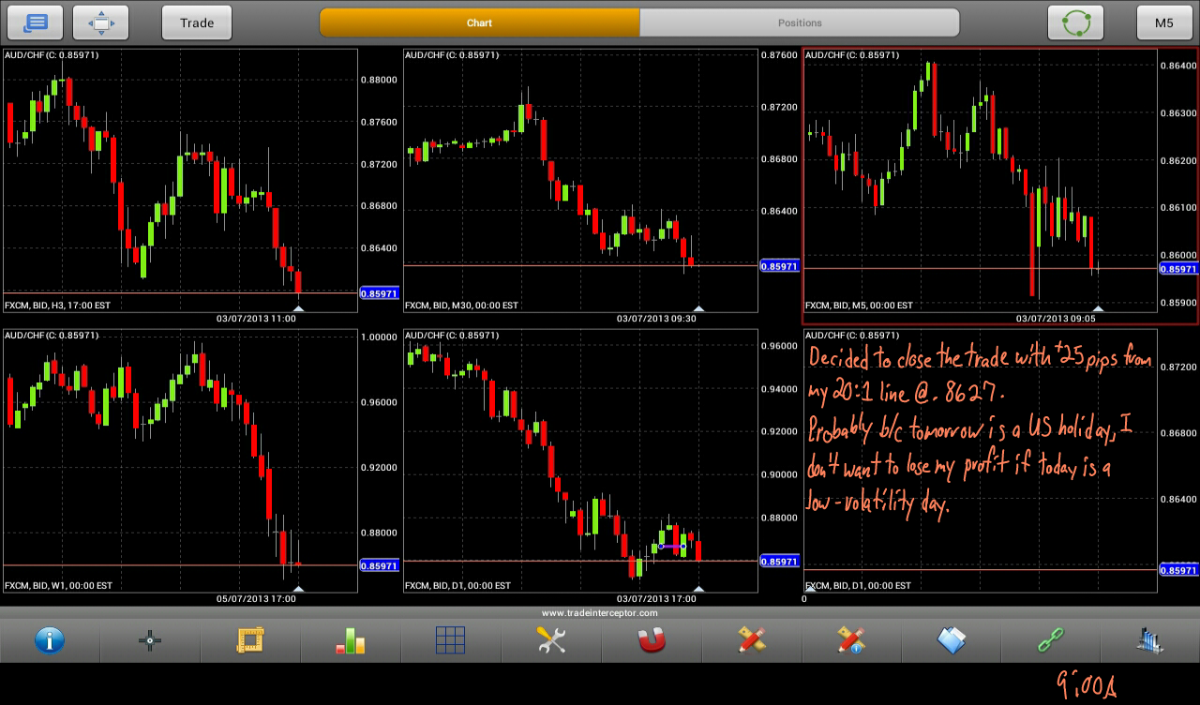This screenshot has width=1200, height=705.
Task: Click the white time marker triangle on H3 chart
Action: (298, 308)
